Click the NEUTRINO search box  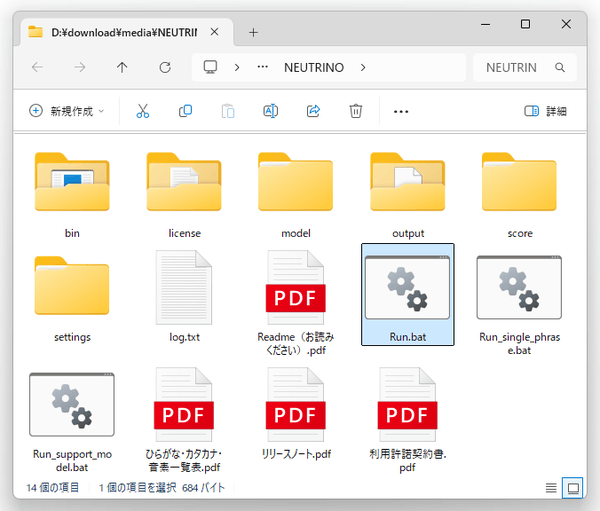pos(525,67)
